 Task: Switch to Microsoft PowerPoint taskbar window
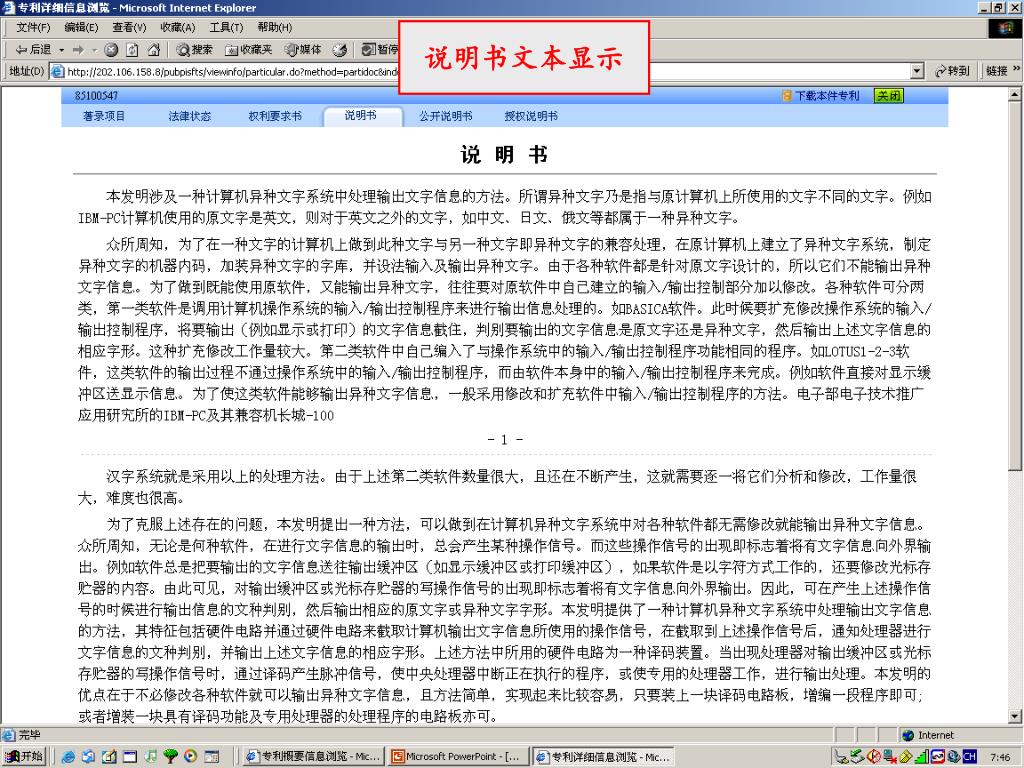click(458, 756)
